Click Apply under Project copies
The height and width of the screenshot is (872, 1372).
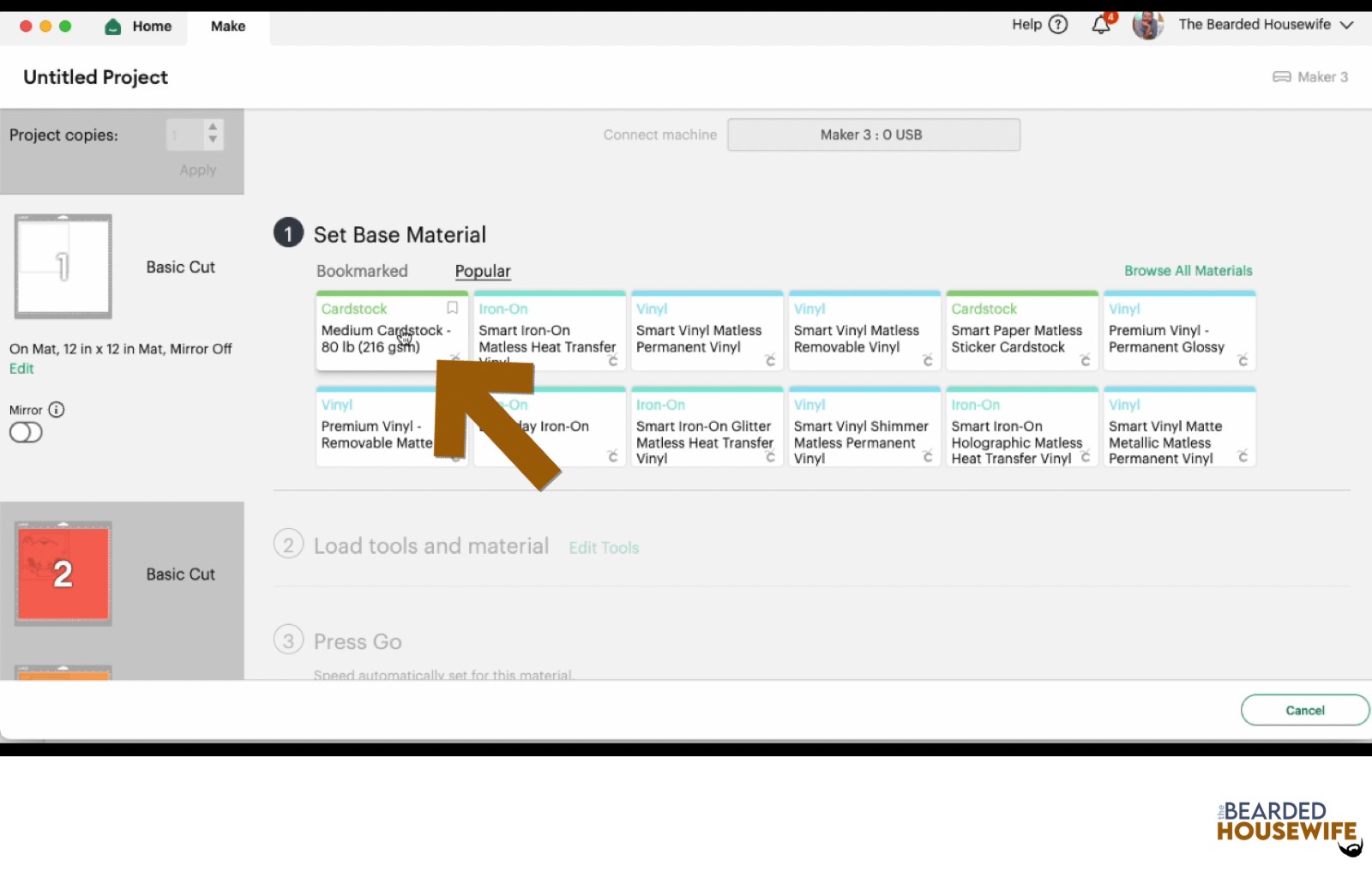click(x=198, y=171)
